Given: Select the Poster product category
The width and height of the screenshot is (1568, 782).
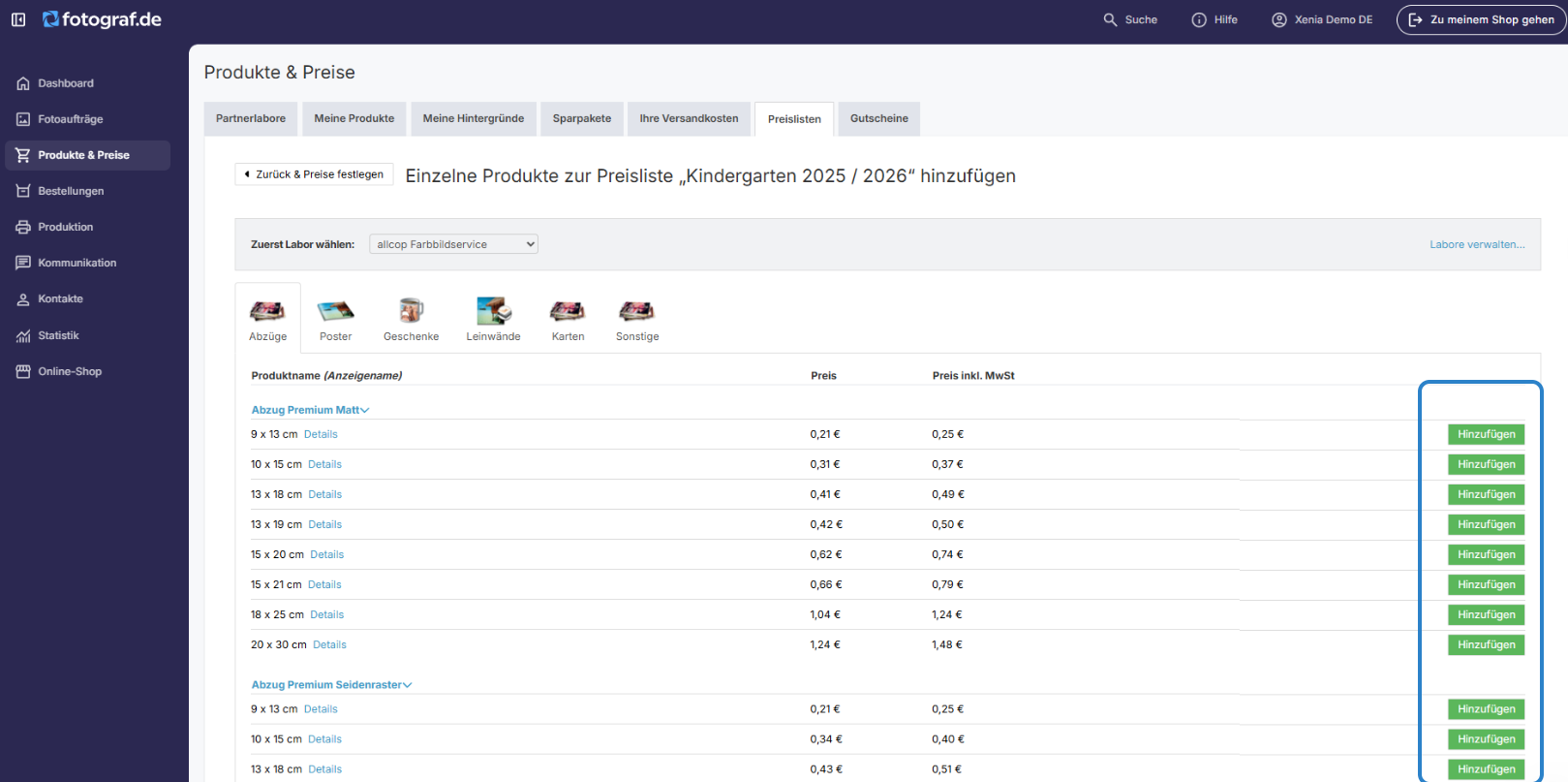Looking at the screenshot, I should tap(336, 319).
